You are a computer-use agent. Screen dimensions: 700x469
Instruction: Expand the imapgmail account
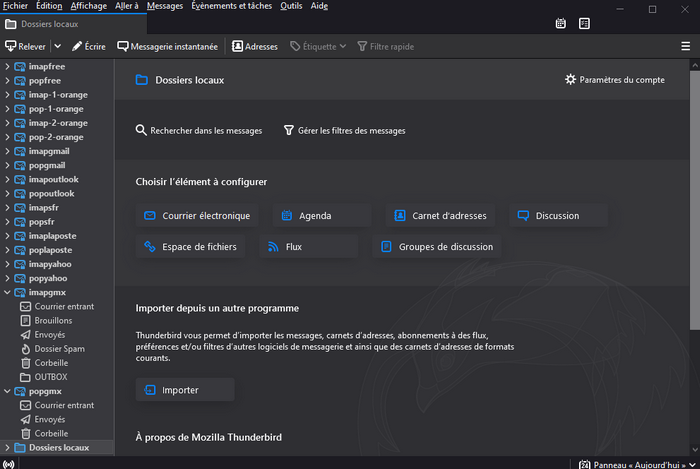coord(7,151)
